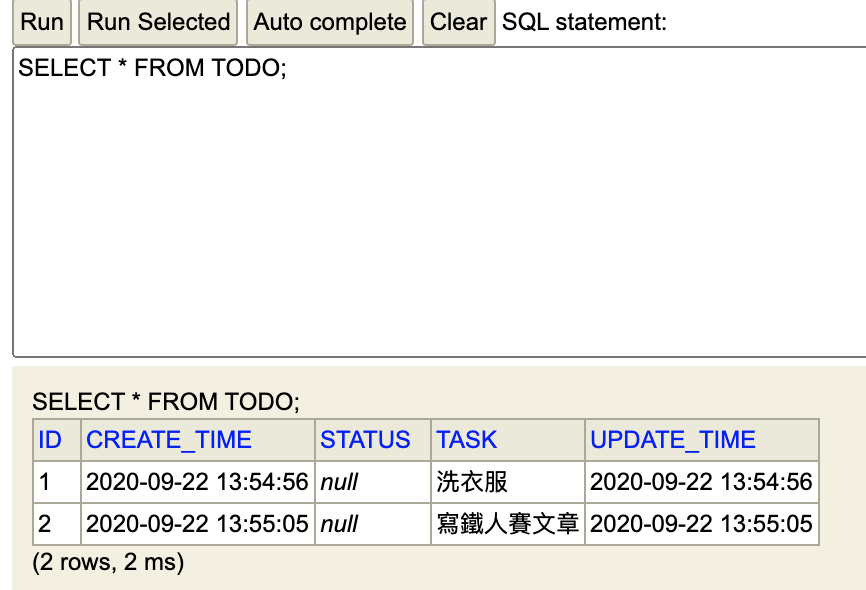Click the Run button

(x=42, y=22)
